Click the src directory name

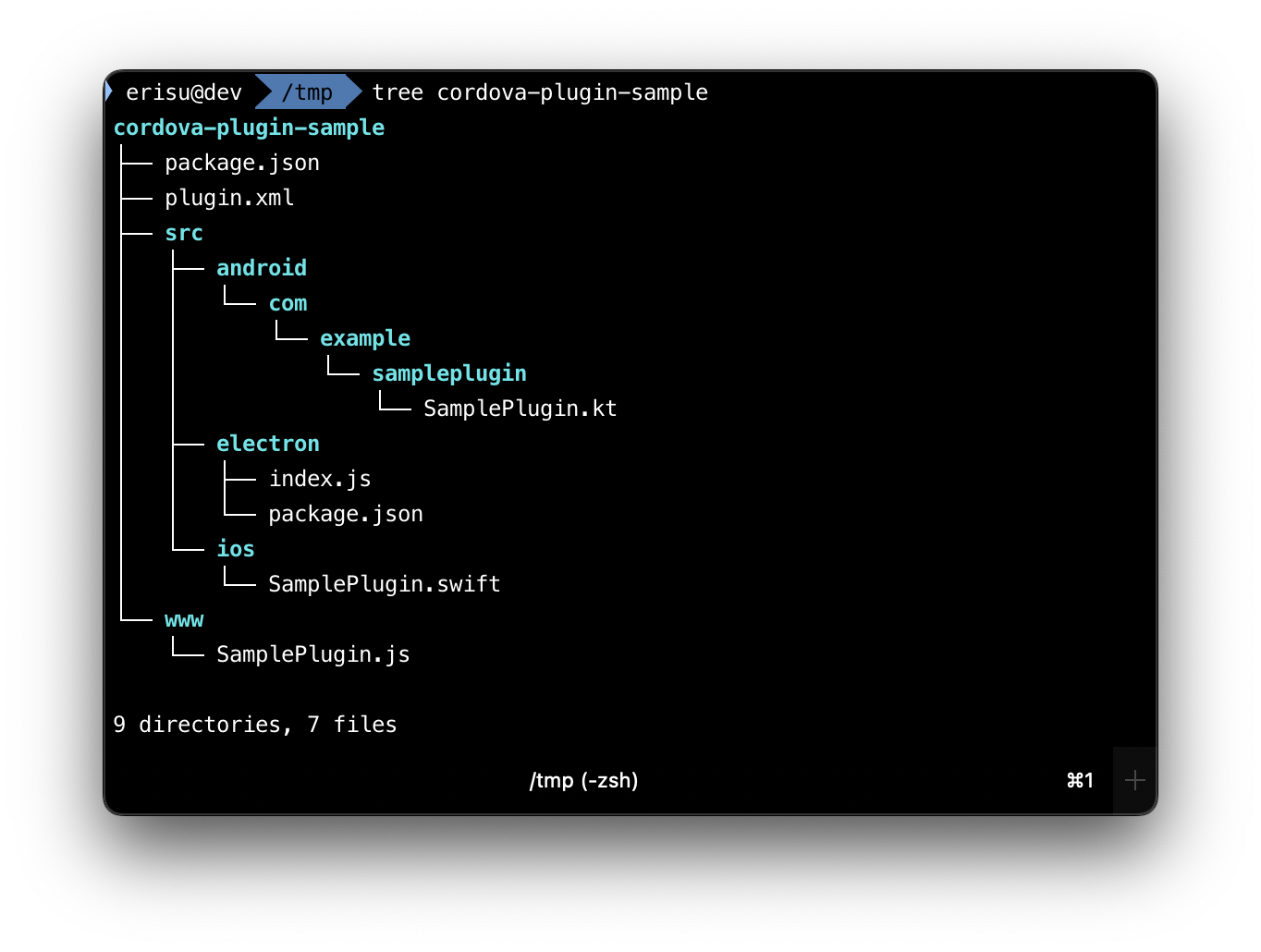point(184,233)
